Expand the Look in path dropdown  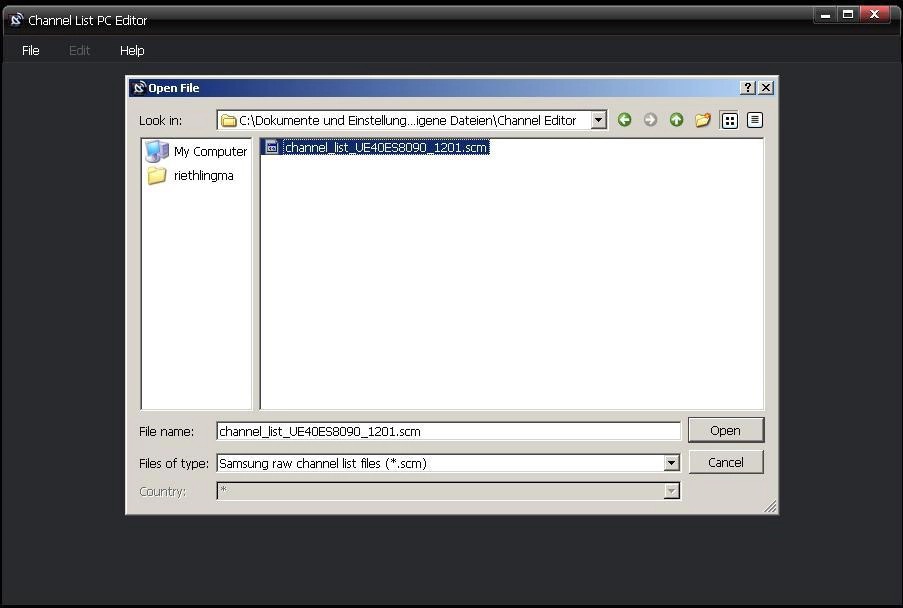click(x=598, y=120)
